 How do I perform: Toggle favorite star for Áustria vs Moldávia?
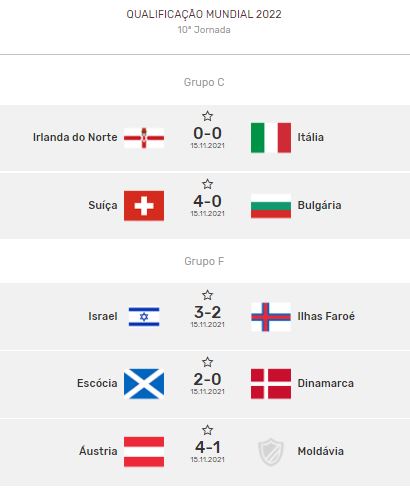(x=207, y=430)
